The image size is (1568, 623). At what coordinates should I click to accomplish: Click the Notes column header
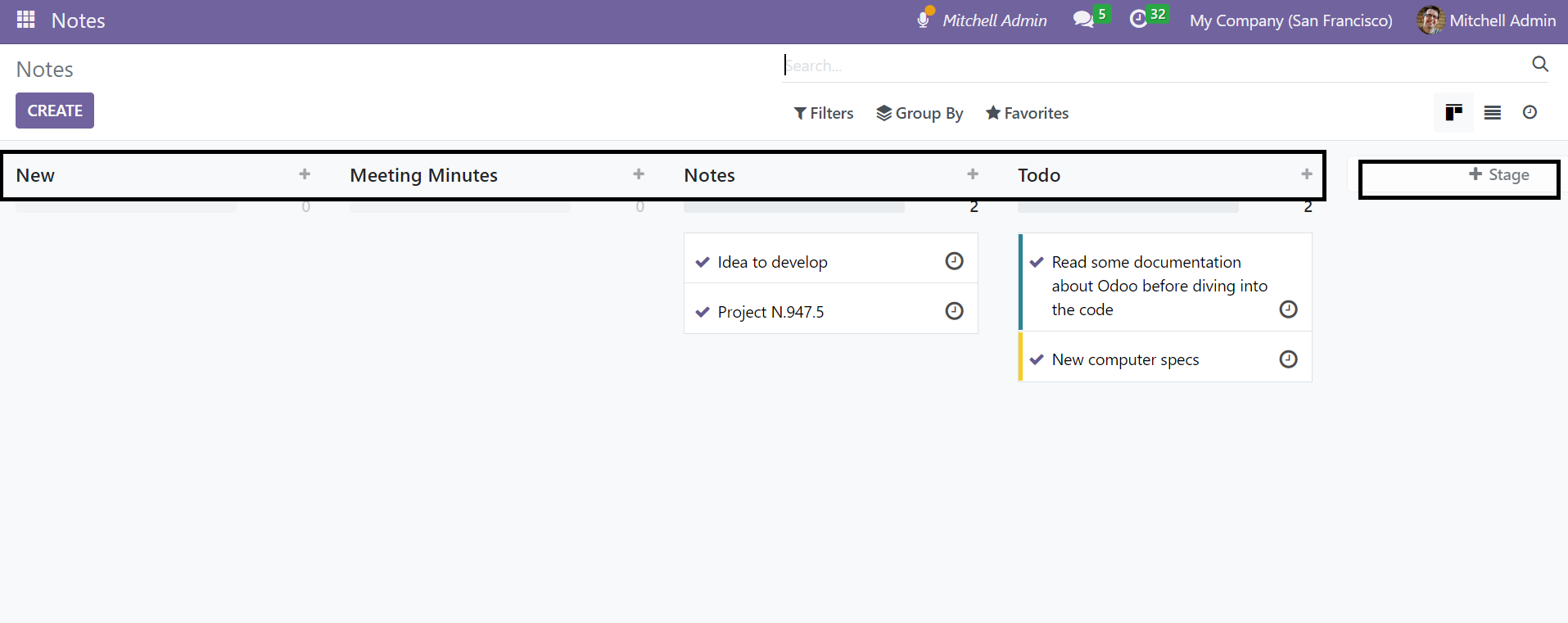click(x=710, y=175)
